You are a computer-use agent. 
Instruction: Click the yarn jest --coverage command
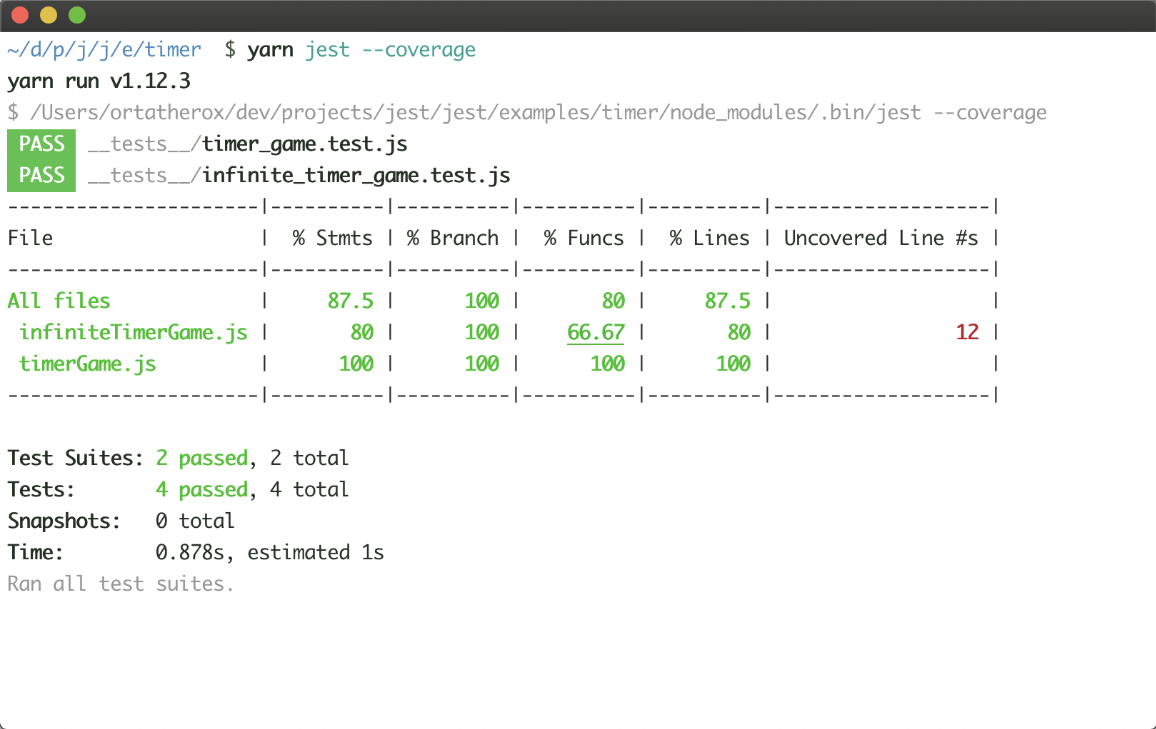tap(361, 49)
